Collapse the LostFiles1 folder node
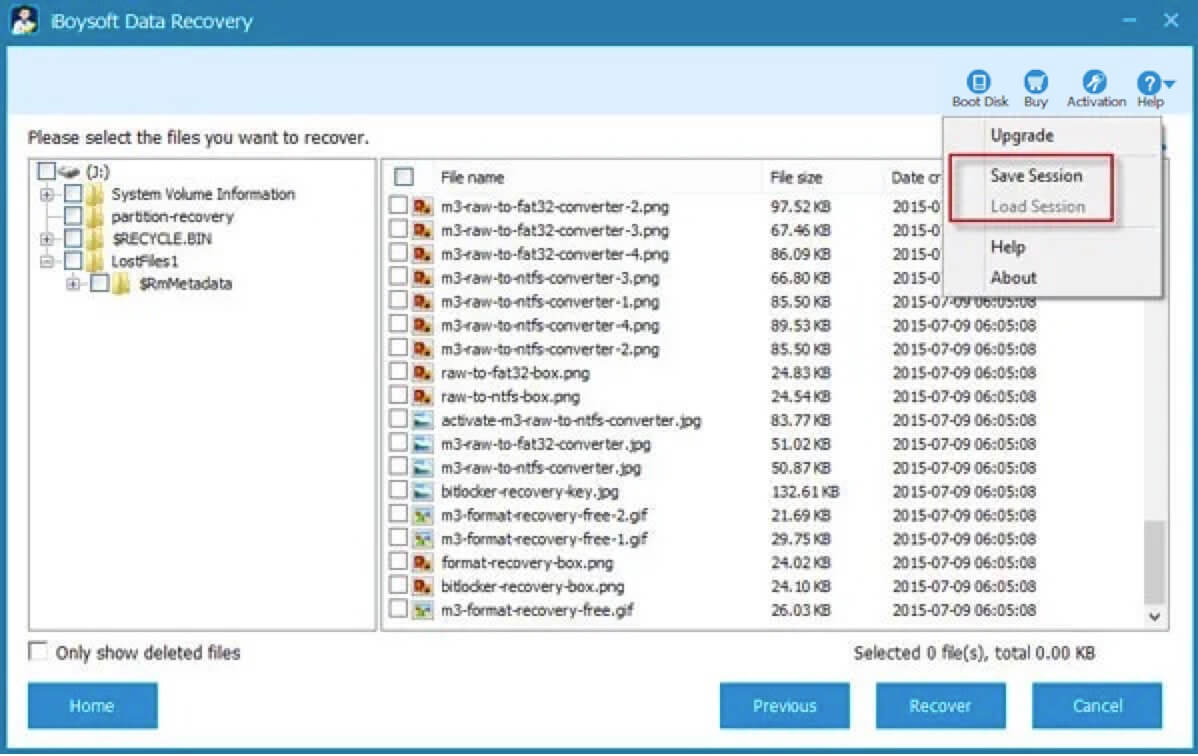The width and height of the screenshot is (1198, 756). (x=47, y=262)
